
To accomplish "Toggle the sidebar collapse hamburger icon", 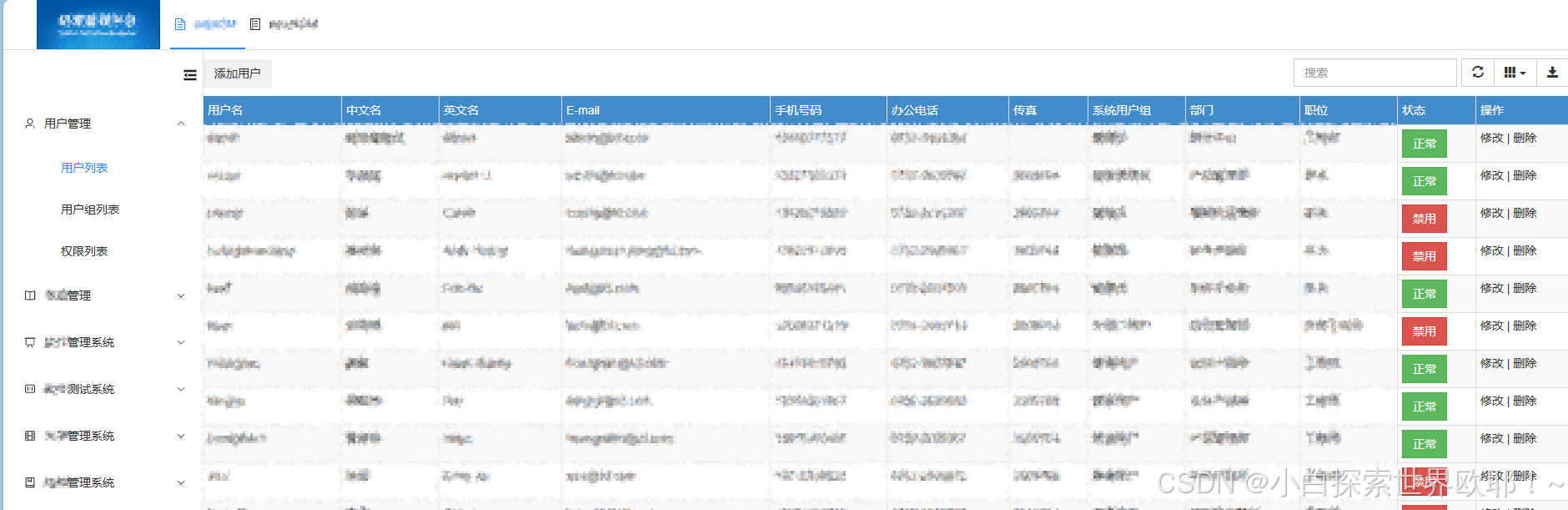I will coord(190,75).
